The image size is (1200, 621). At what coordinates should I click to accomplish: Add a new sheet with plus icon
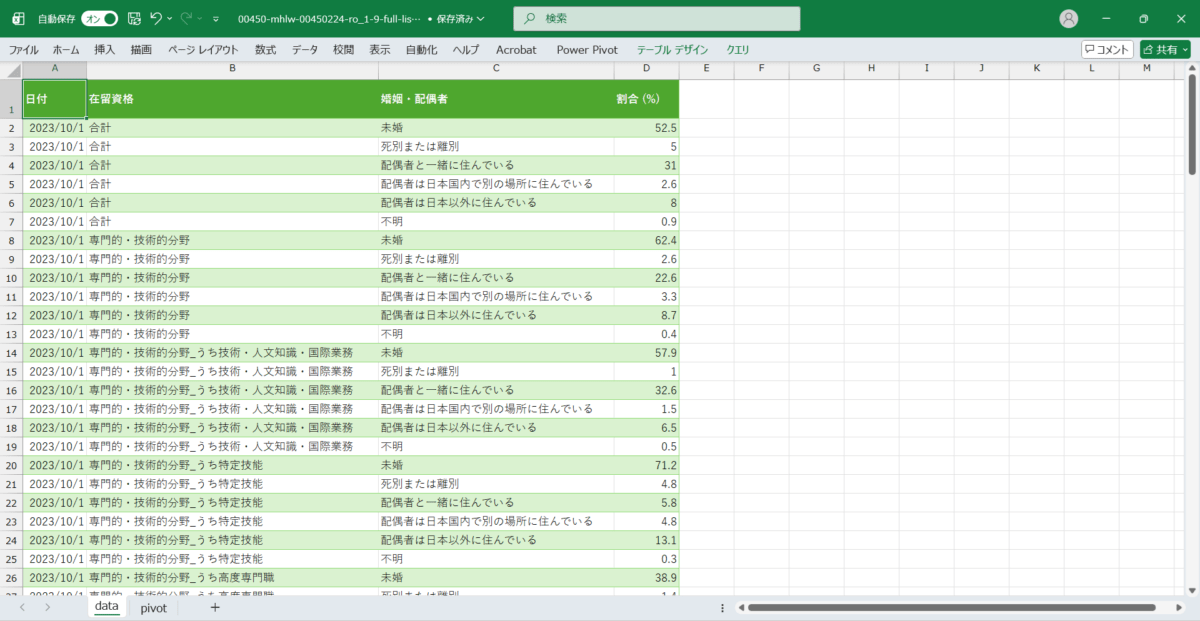point(214,608)
